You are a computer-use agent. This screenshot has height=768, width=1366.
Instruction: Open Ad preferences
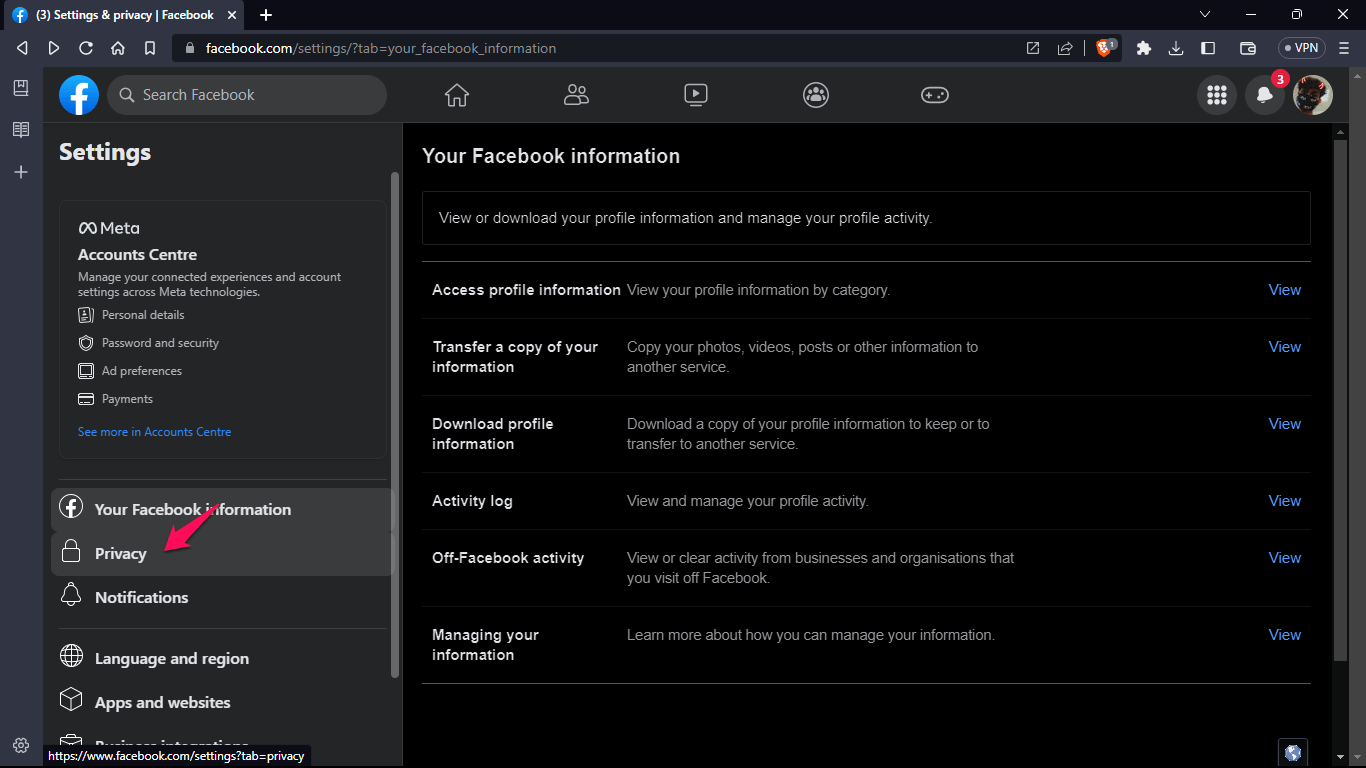coord(142,370)
